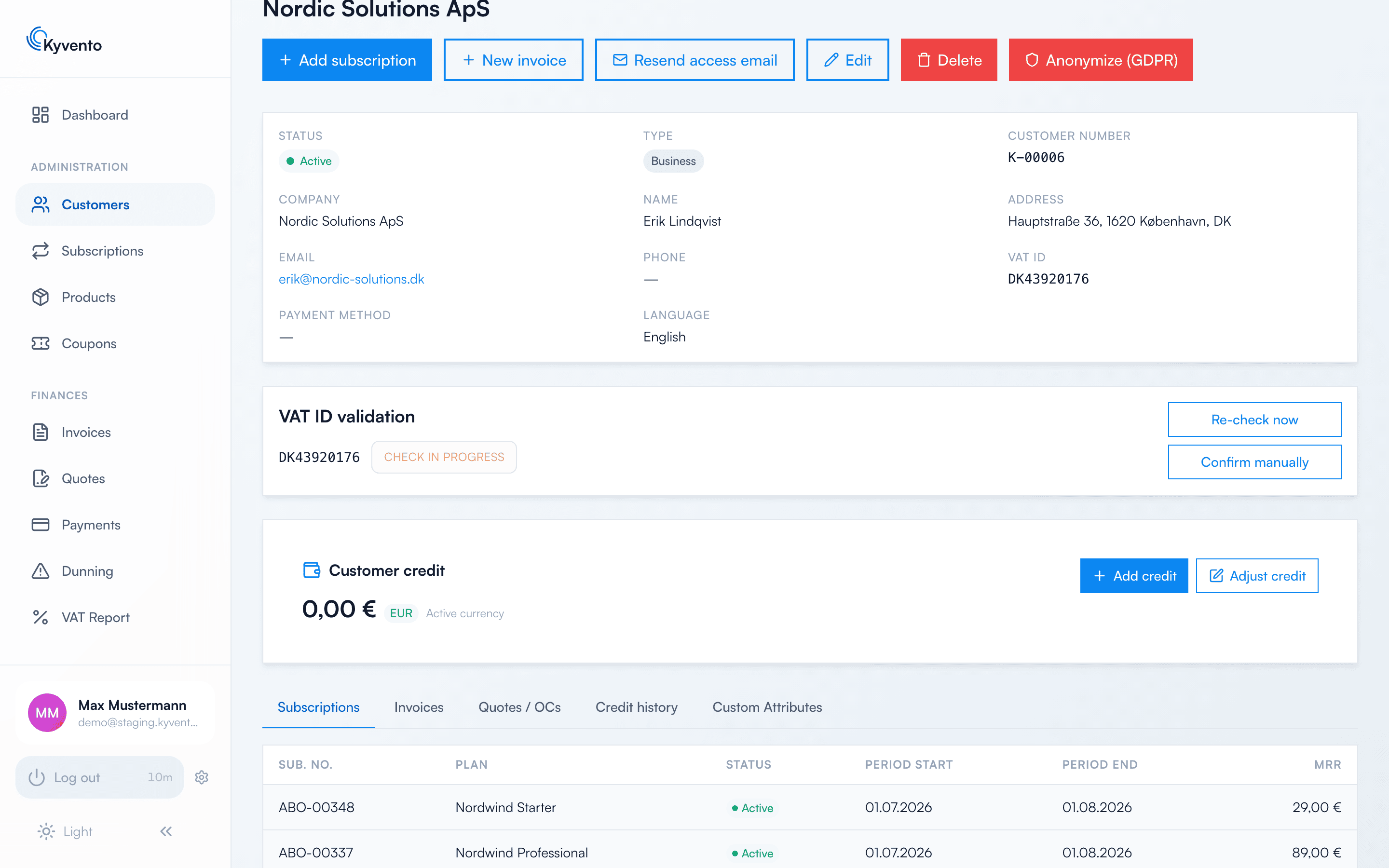The height and width of the screenshot is (868, 1389).
Task: Click the MRR column header
Action: tap(1328, 765)
